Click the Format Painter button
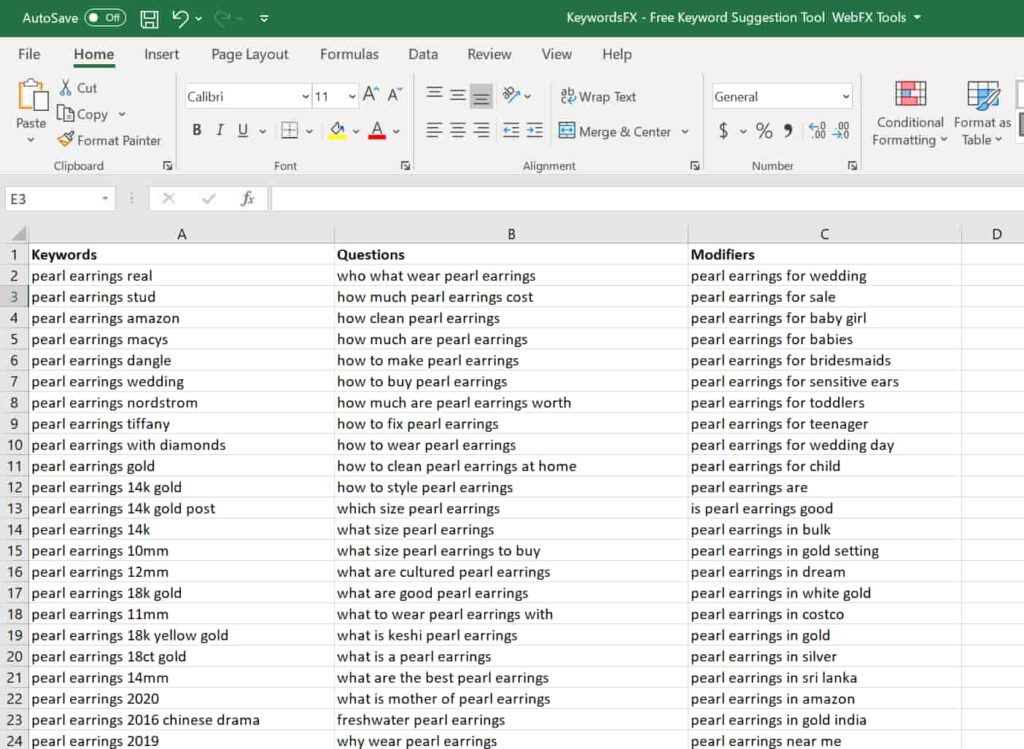 pos(109,140)
